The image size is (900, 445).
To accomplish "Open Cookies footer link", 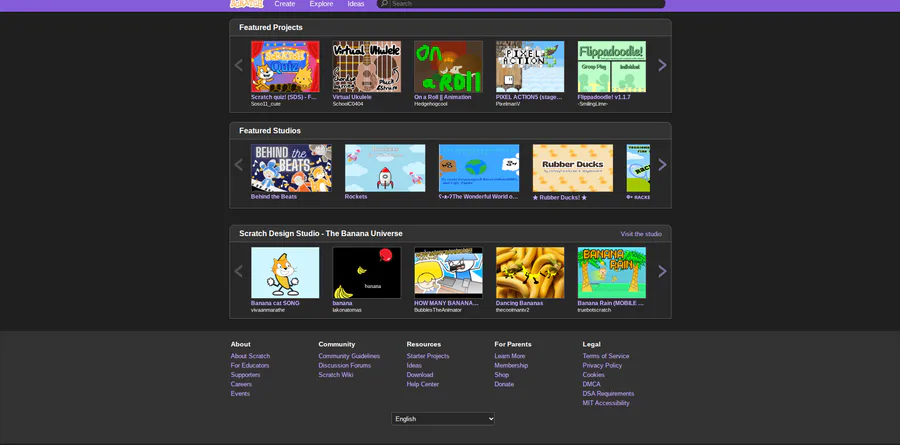I will click(x=593, y=375).
